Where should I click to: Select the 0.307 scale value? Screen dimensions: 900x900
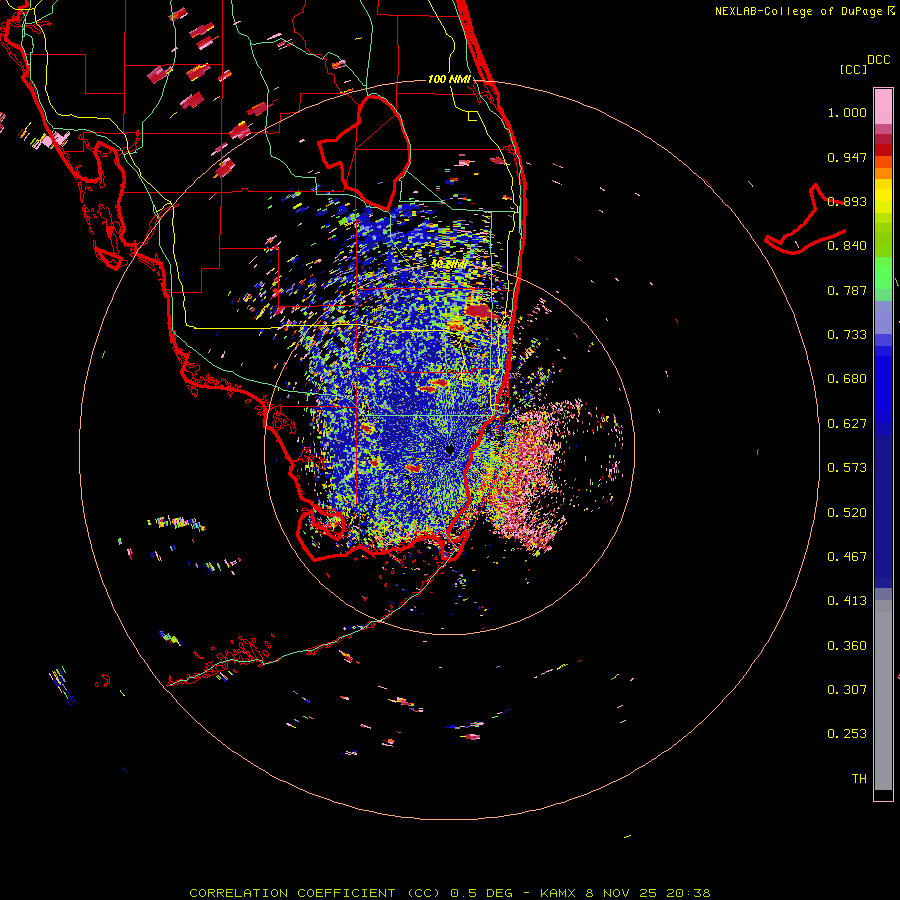(x=847, y=690)
